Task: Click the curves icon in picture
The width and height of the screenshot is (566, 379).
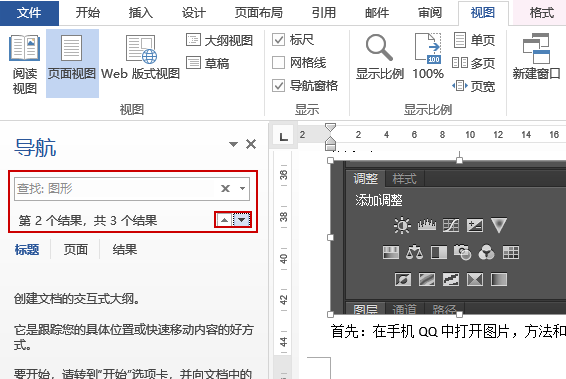Action: click(x=451, y=226)
